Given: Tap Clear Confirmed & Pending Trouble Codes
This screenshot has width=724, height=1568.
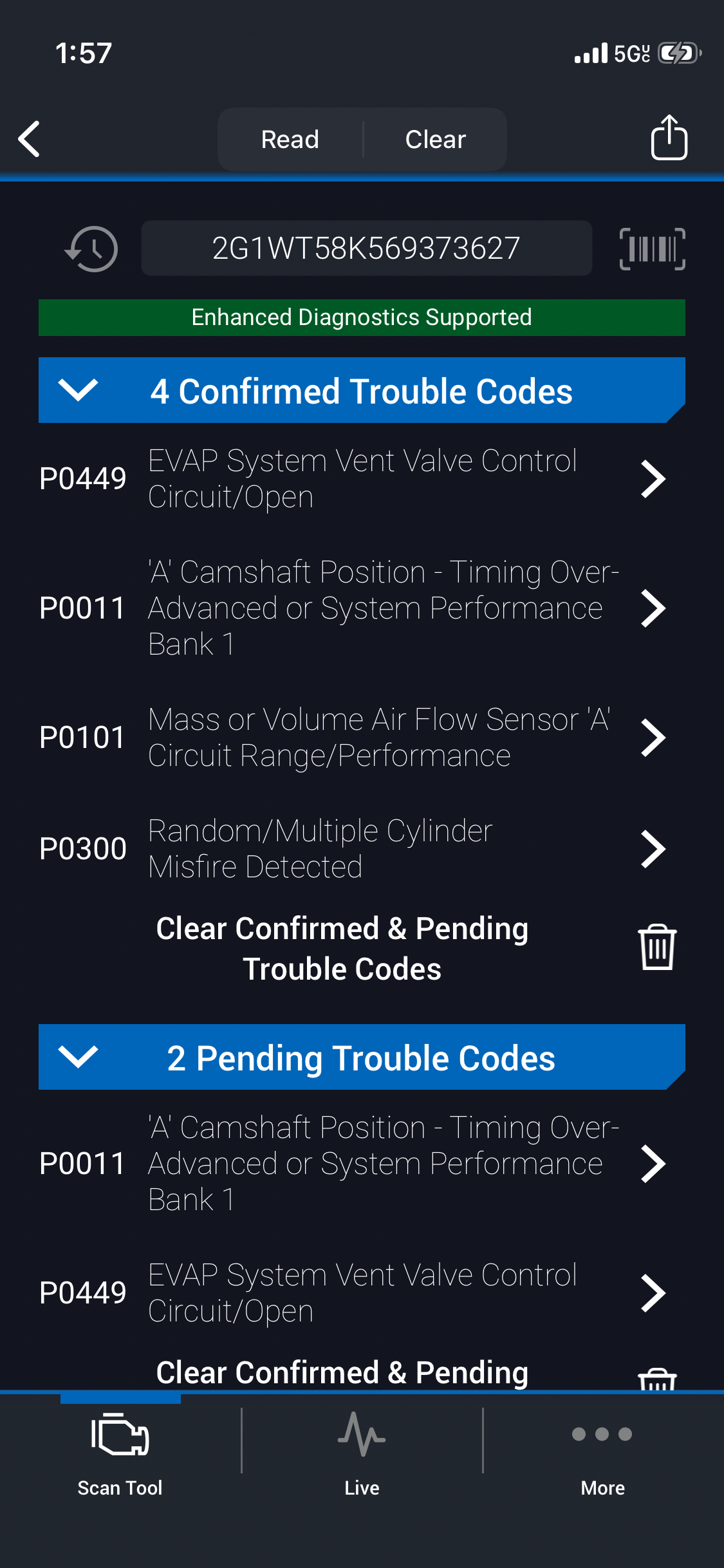Looking at the screenshot, I should [342, 948].
